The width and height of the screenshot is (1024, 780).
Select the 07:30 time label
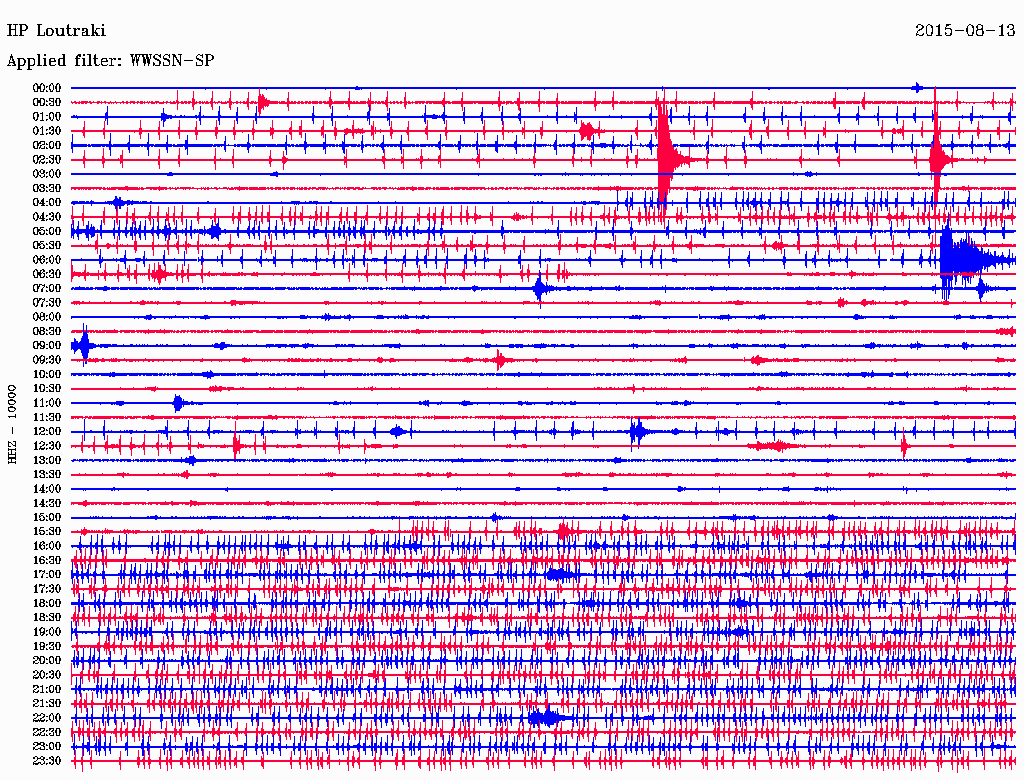[x=47, y=303]
